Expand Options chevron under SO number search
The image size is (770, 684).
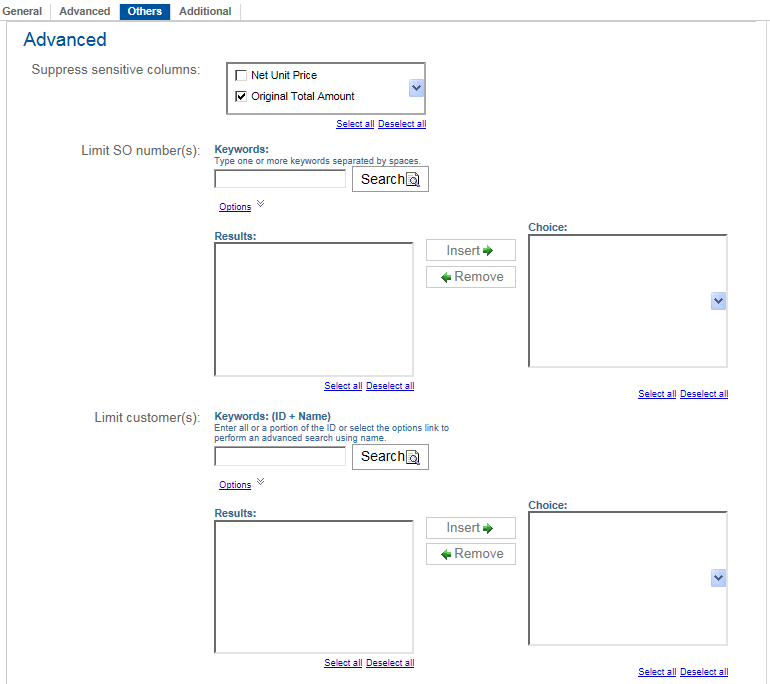click(x=260, y=204)
